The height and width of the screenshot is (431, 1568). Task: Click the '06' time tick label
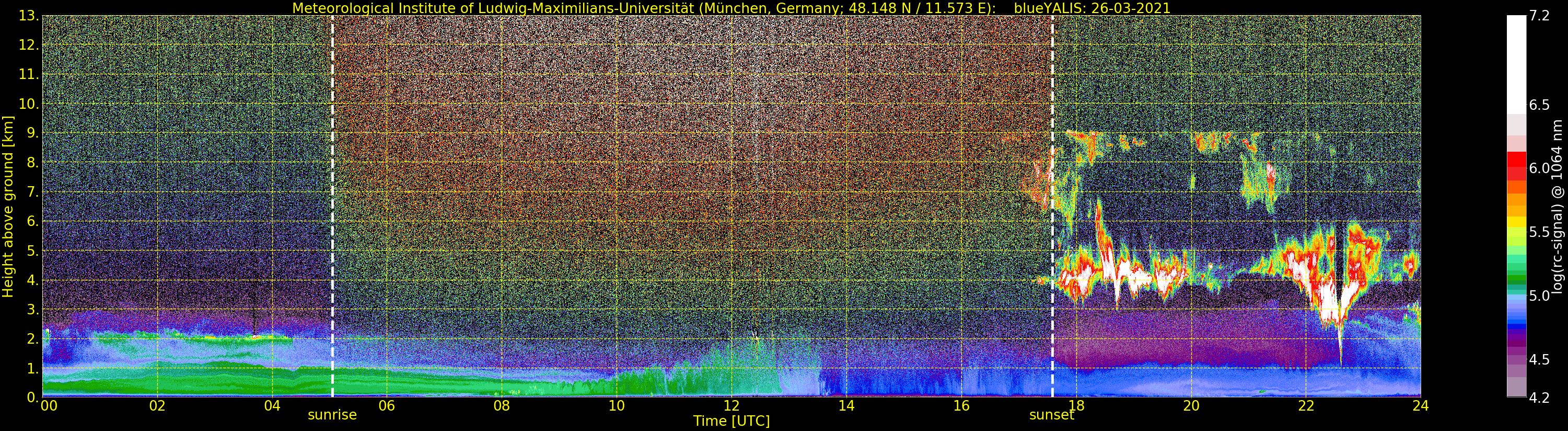[387, 405]
